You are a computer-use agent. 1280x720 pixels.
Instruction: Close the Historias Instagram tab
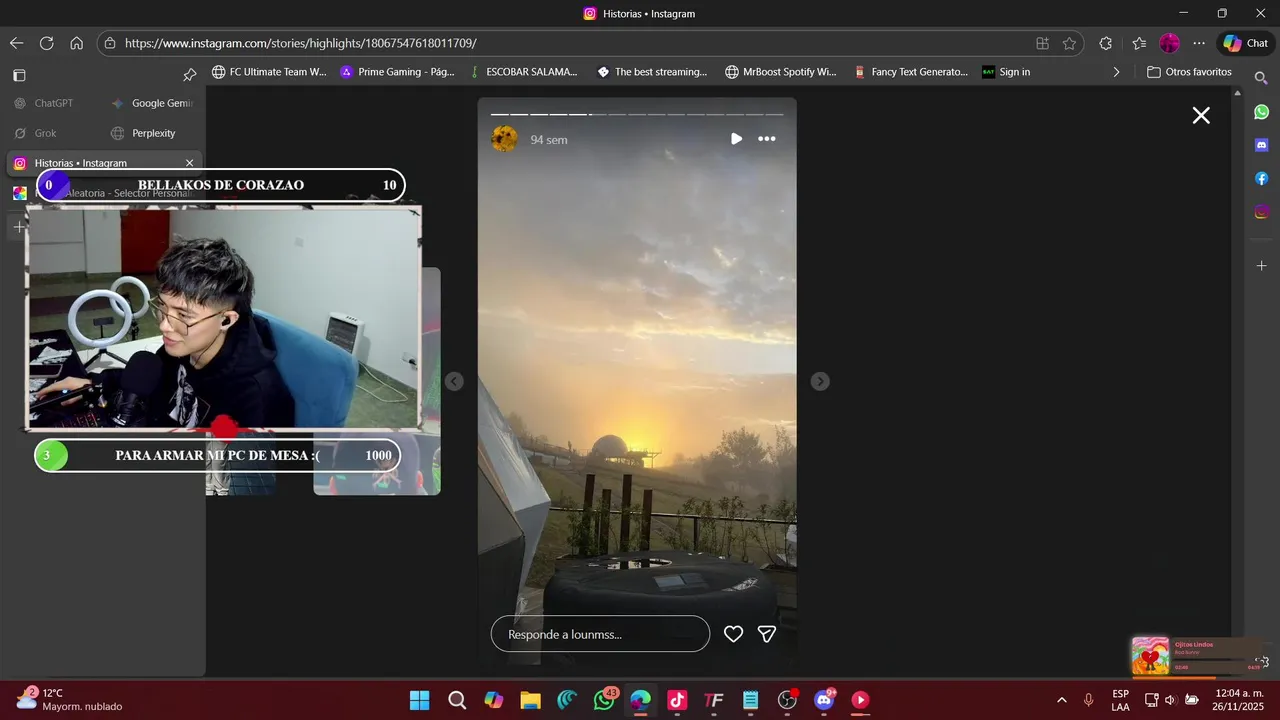tap(189, 163)
